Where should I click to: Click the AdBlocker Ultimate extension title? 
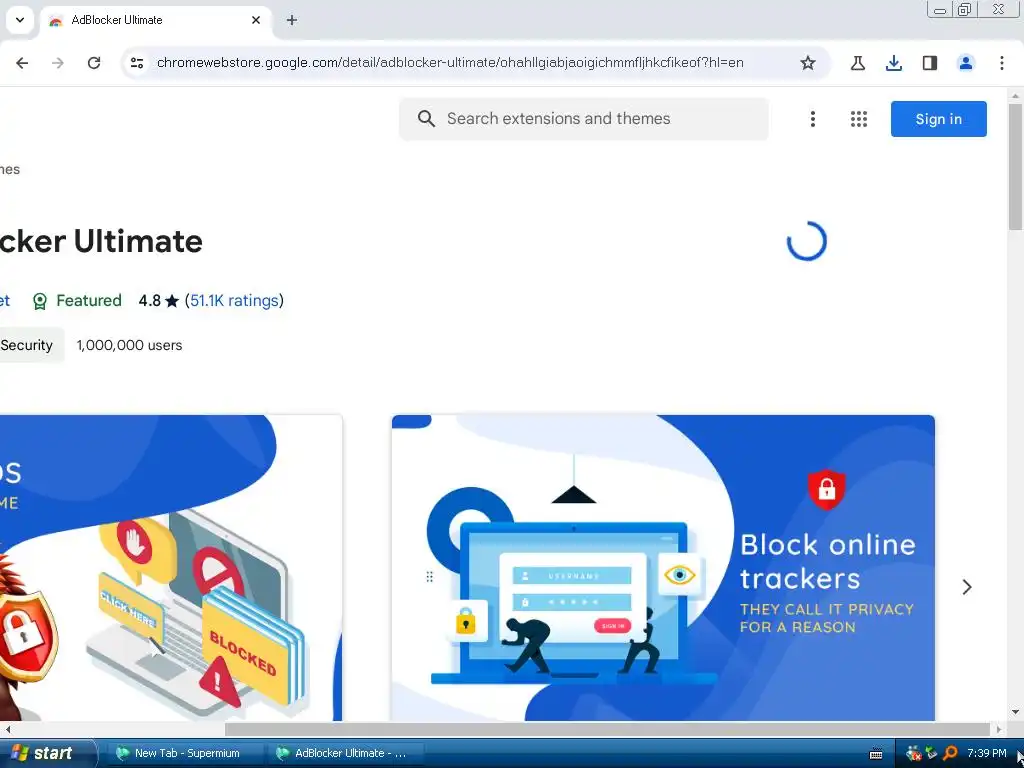click(101, 241)
